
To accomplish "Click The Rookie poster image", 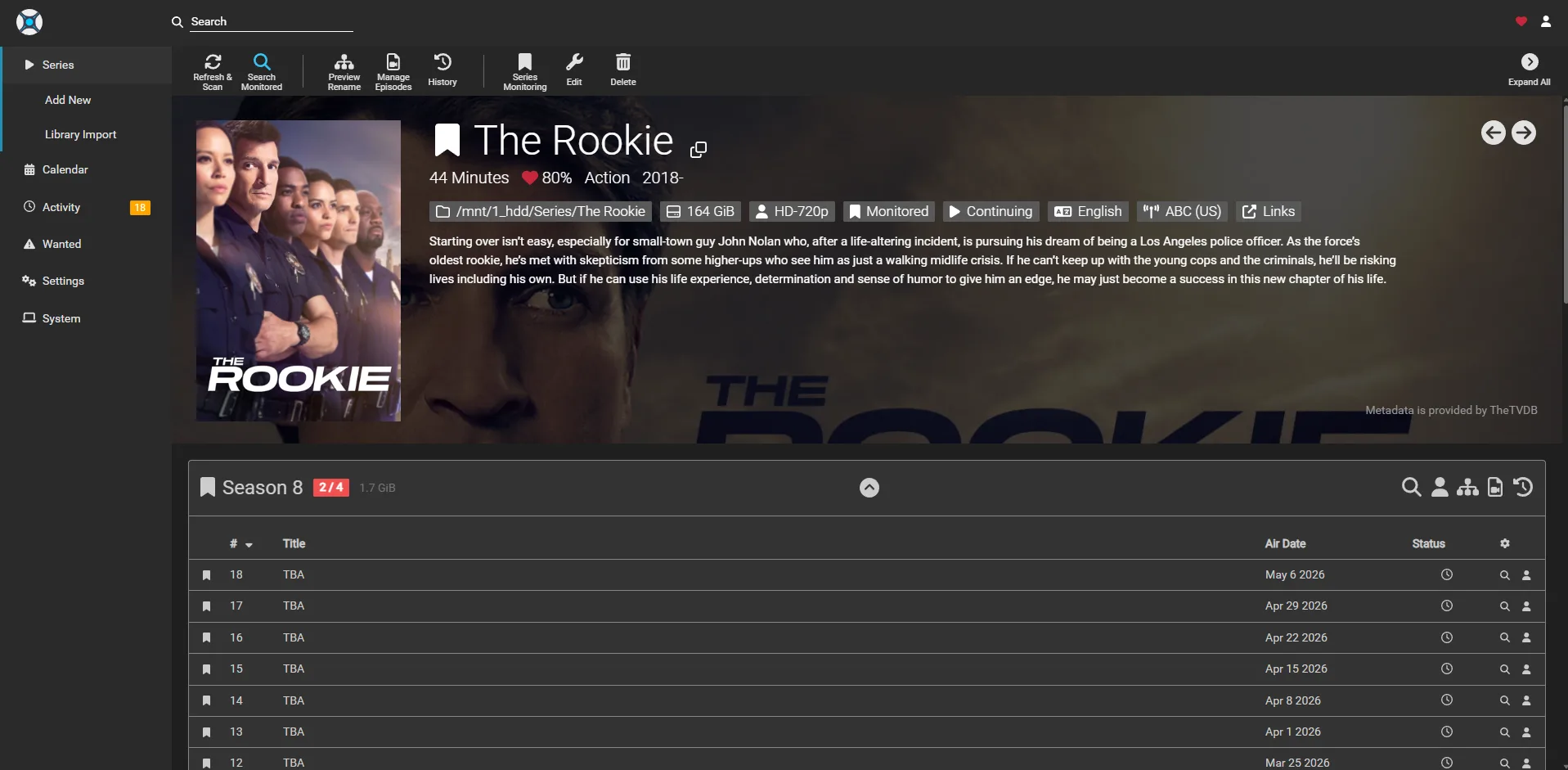I will pyautogui.click(x=299, y=271).
